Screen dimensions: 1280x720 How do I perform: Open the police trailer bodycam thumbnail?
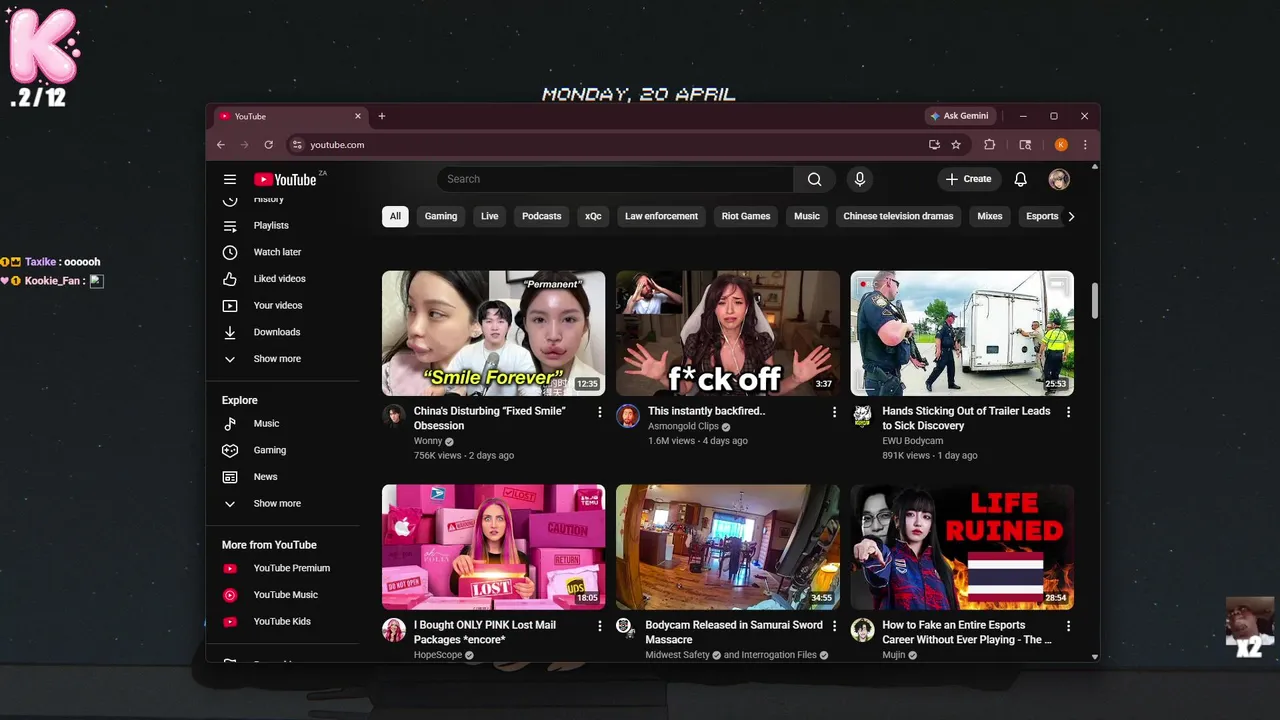coord(962,333)
